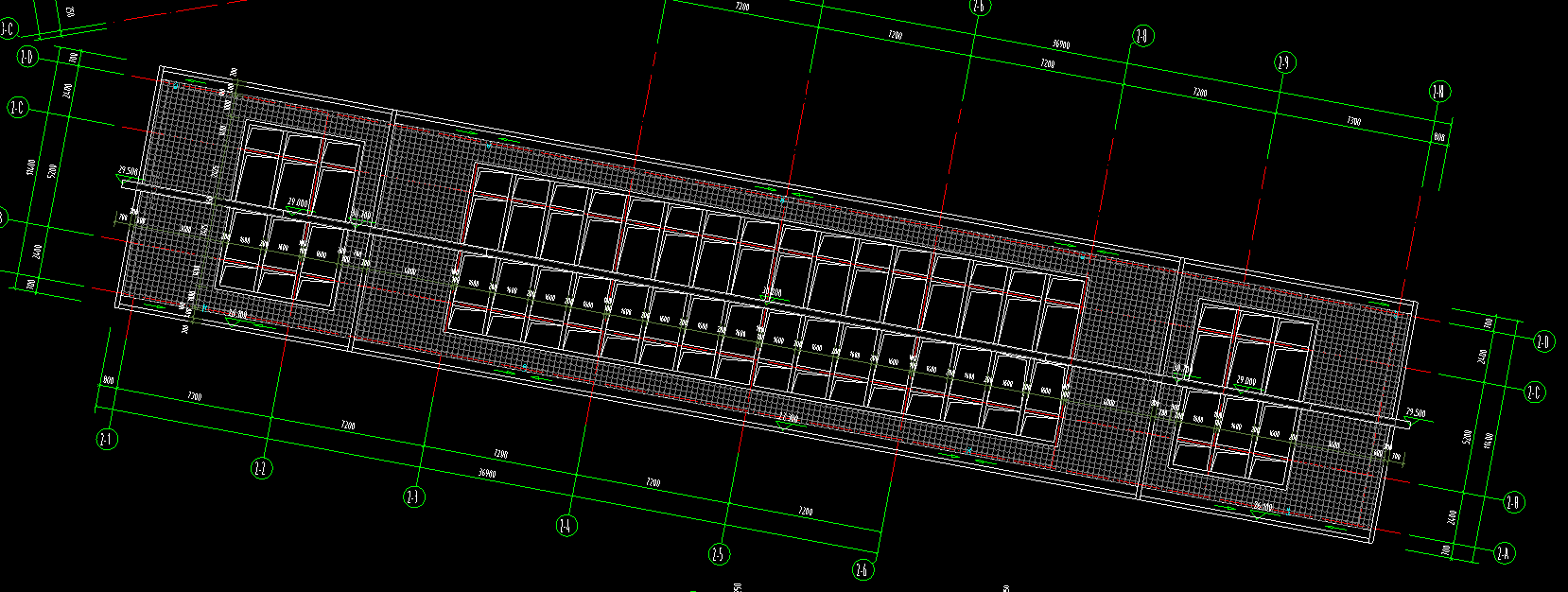Screen dimensions: 1568x592
Task: Pick the 7200 dimension between axes 2-5 and 2-6
Action: 805,511
